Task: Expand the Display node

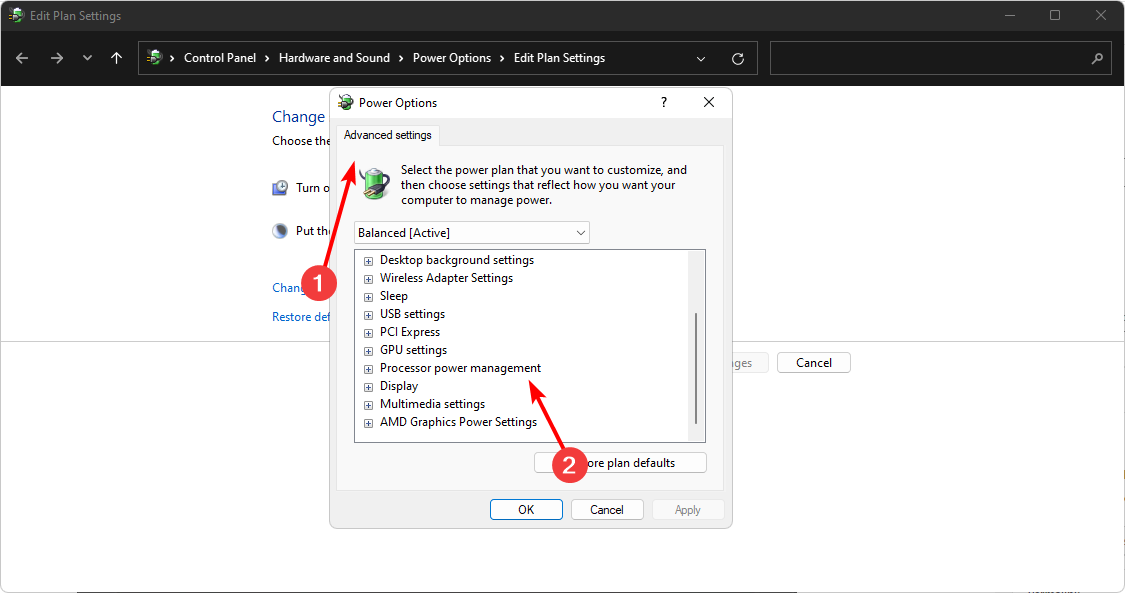Action: (368, 387)
